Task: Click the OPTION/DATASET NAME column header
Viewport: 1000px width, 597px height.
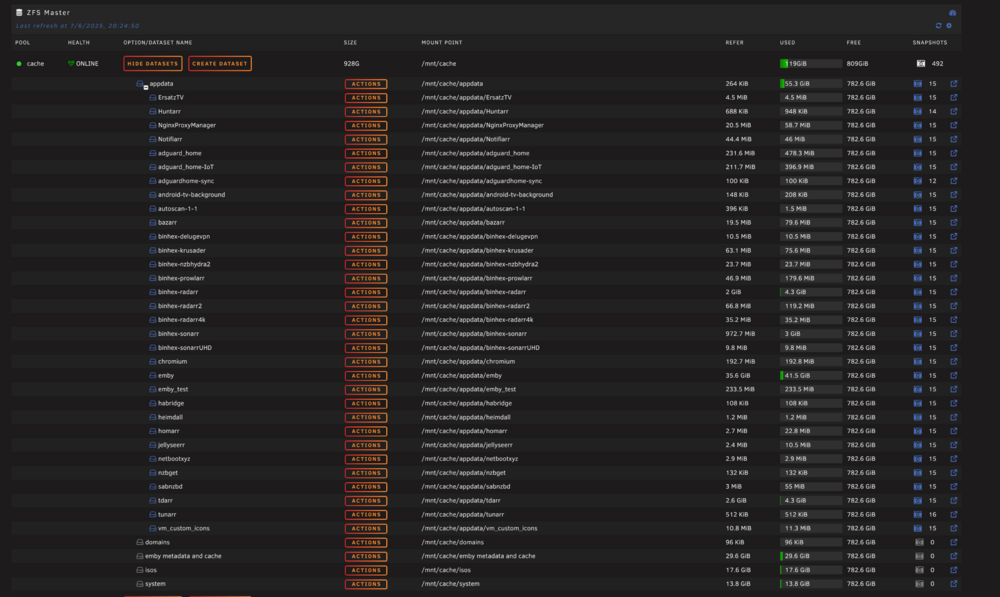Action: tap(158, 43)
